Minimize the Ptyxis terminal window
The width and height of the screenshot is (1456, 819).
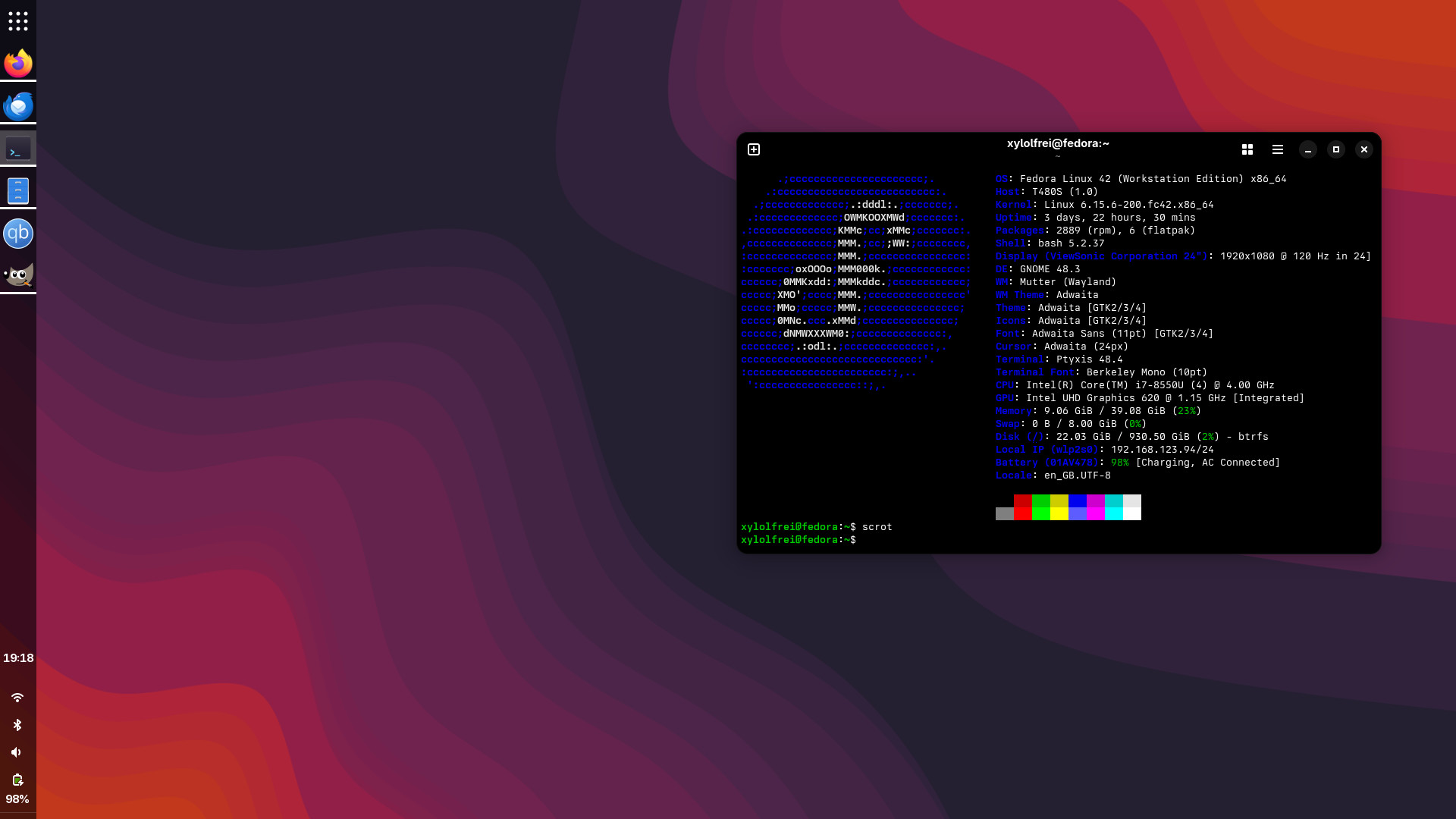click(1308, 149)
